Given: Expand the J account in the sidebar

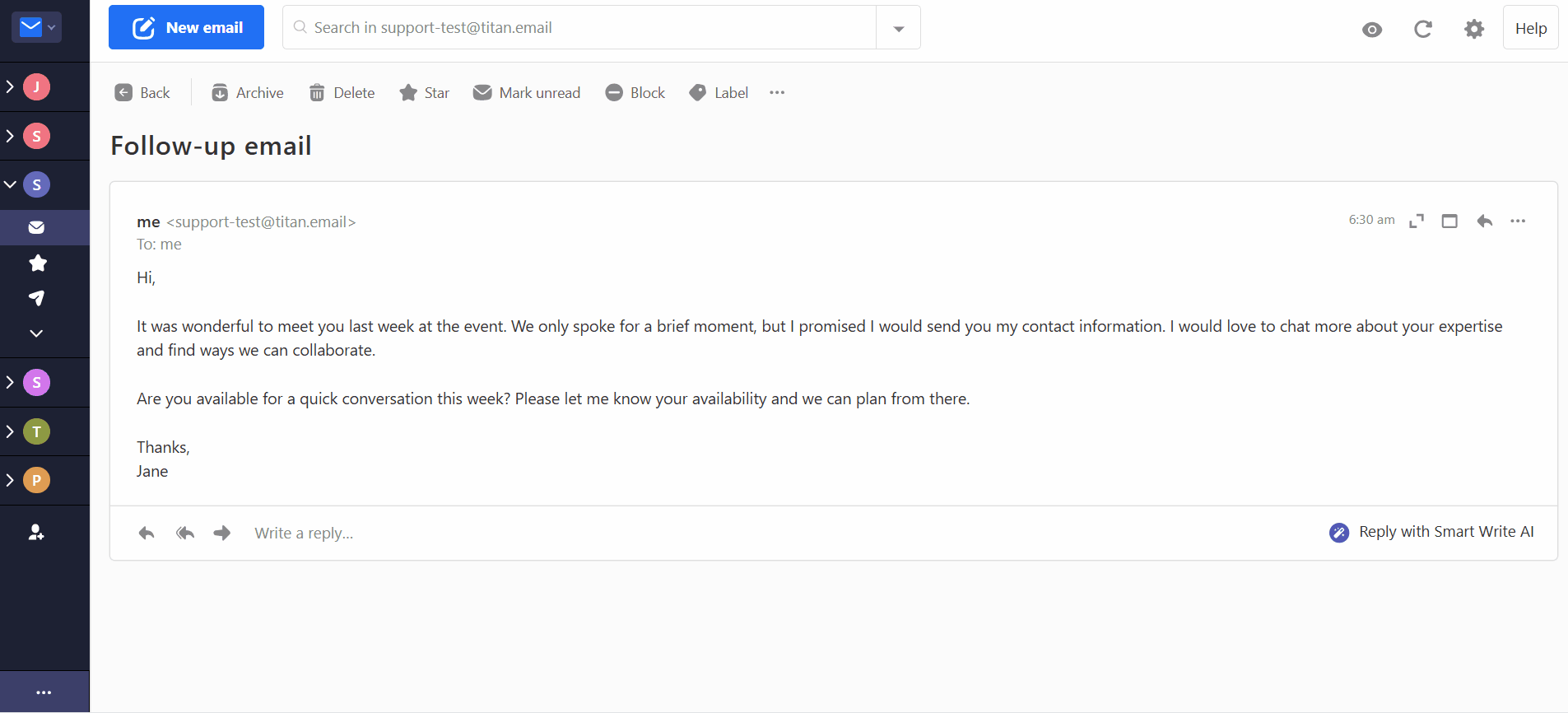Looking at the screenshot, I should [x=10, y=86].
